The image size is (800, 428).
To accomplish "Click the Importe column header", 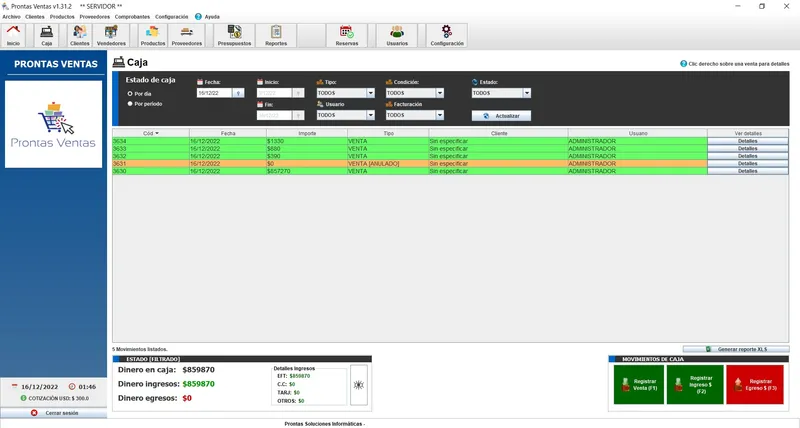I will click(307, 133).
